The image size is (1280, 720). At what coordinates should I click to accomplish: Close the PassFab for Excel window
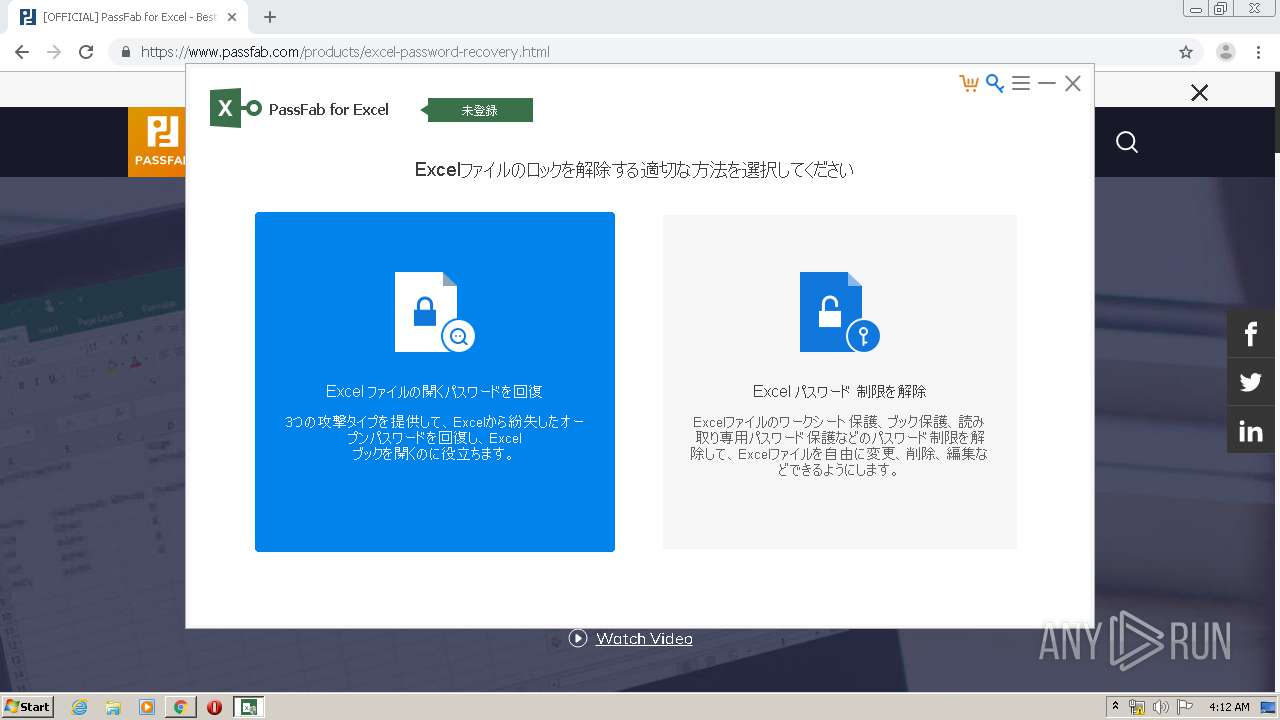tap(1072, 83)
